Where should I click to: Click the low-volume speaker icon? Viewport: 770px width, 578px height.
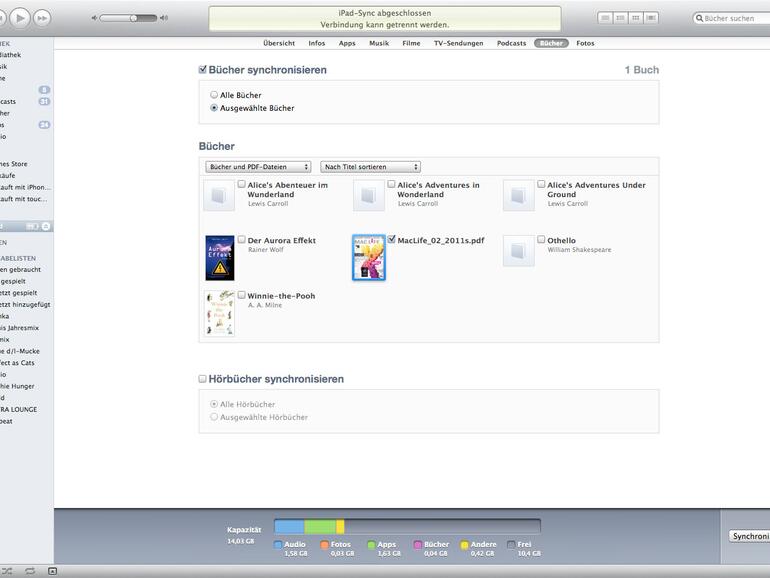coord(94,18)
